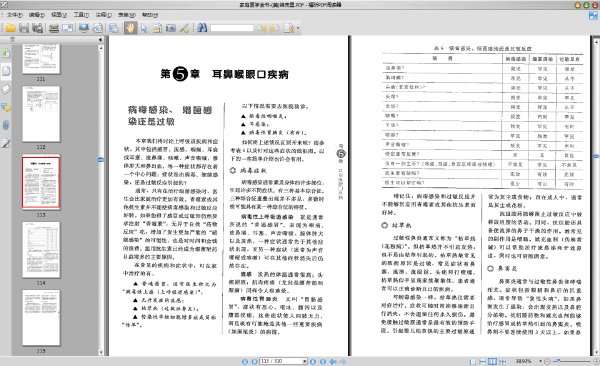Select highlighted page thumbnail 333
This screenshot has height=366, width=600.
[x=41, y=182]
